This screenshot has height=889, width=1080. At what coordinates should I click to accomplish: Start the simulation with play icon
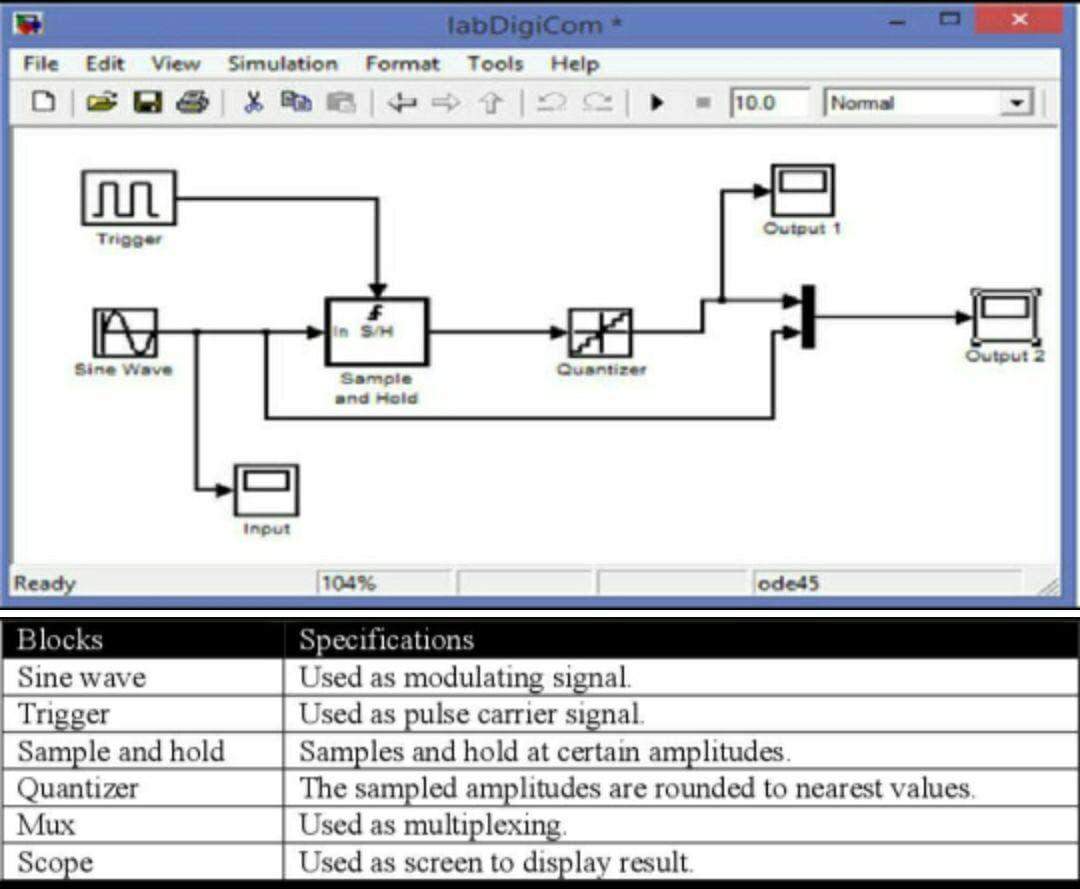(x=657, y=102)
